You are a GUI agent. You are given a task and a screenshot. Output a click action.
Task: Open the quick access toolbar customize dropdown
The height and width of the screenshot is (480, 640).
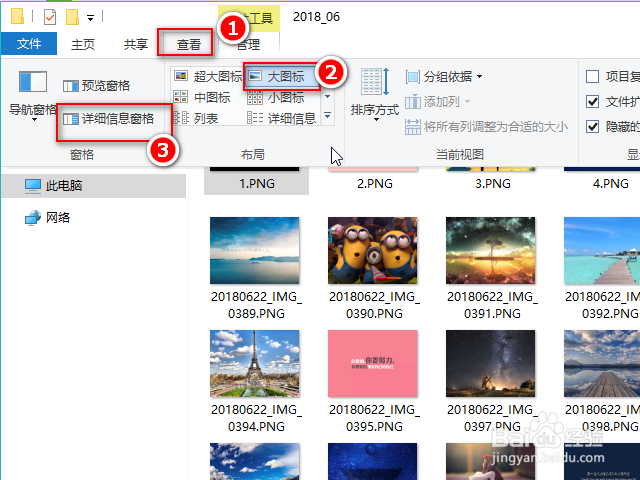click(x=90, y=18)
